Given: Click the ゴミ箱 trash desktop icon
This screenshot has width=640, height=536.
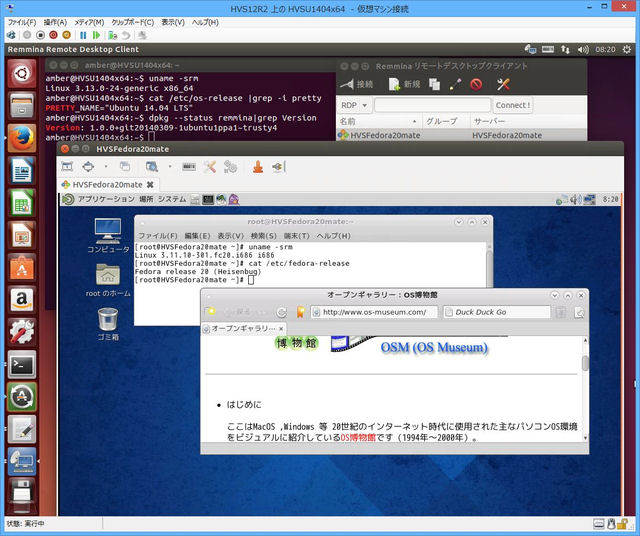Looking at the screenshot, I should [108, 324].
